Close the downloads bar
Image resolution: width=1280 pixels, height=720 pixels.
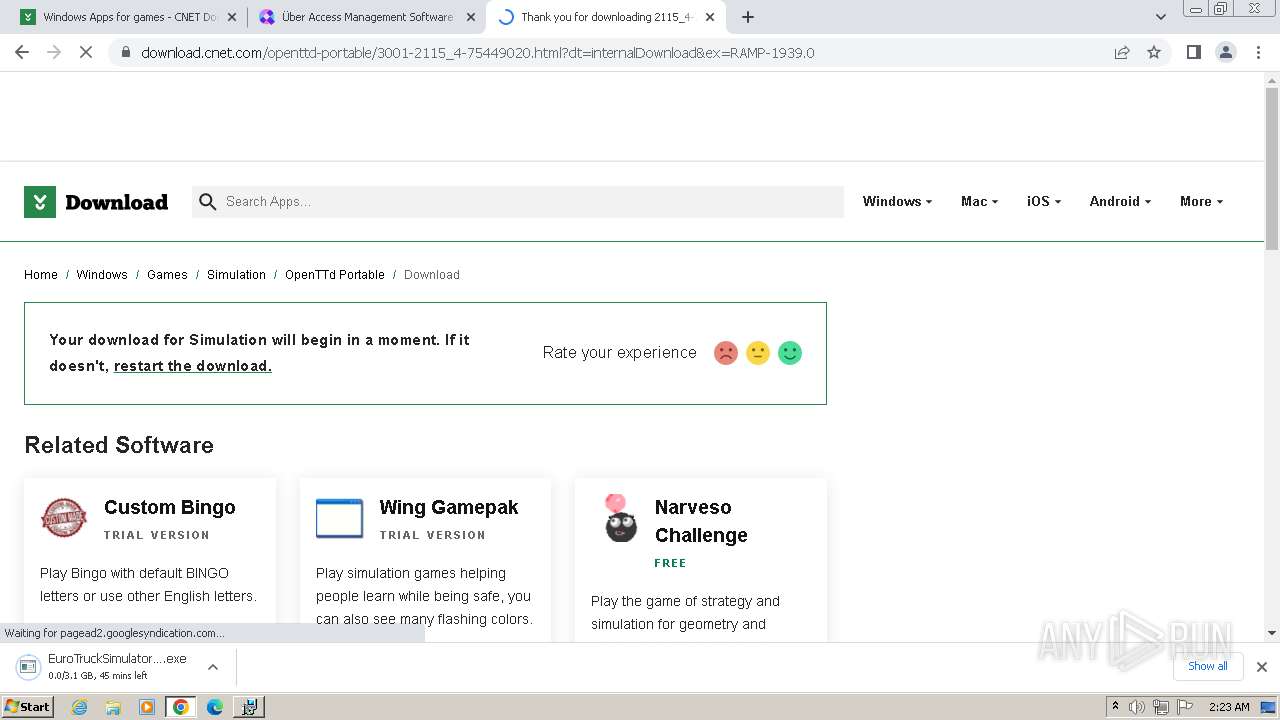pyautogui.click(x=1262, y=667)
